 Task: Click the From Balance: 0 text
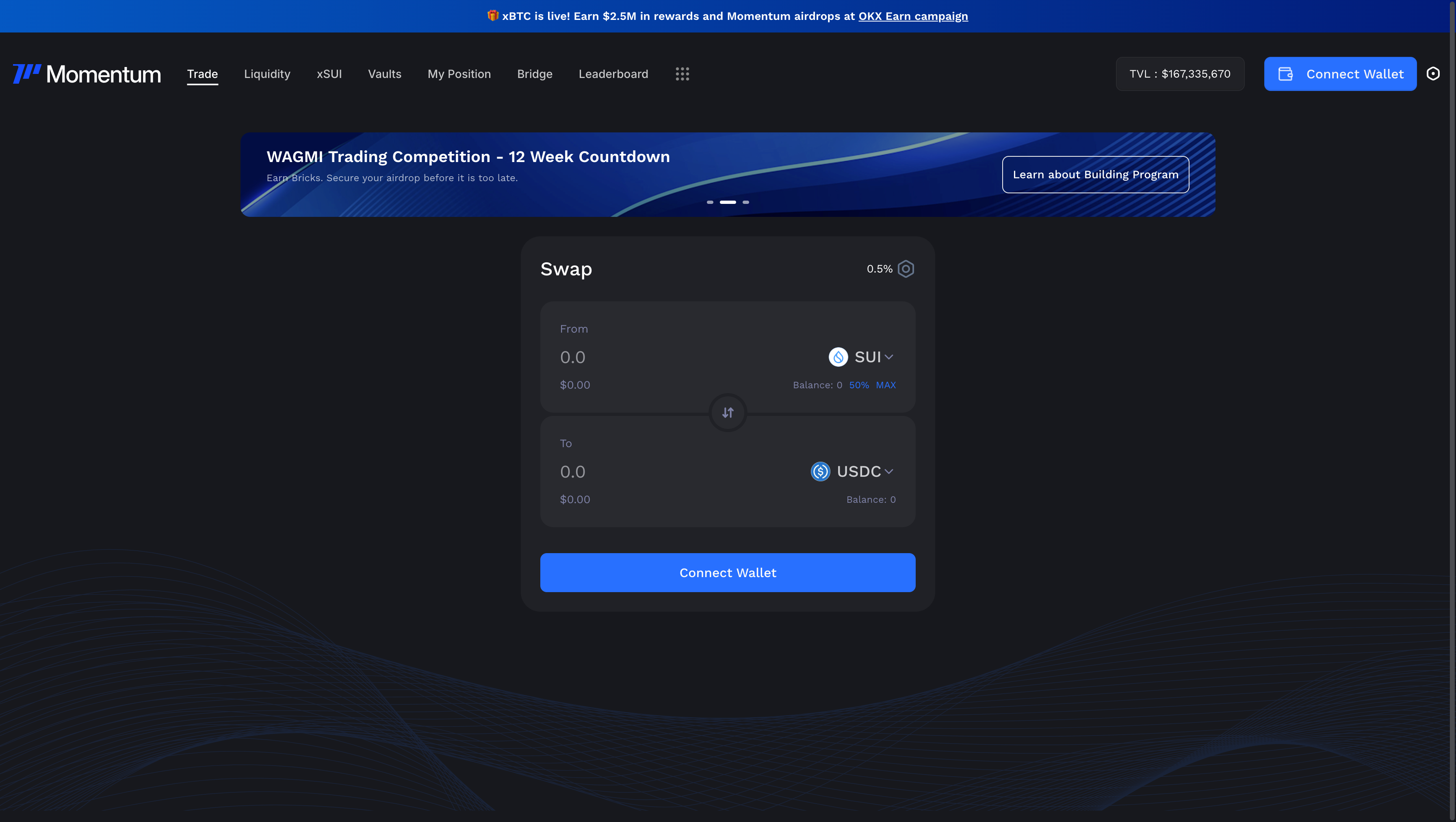(817, 385)
